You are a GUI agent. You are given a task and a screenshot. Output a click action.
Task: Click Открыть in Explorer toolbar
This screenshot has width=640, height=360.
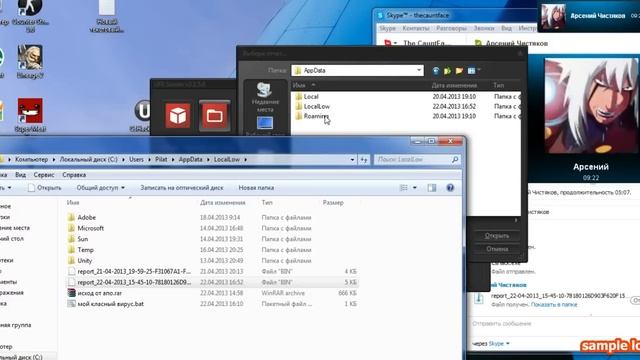tap(44, 188)
